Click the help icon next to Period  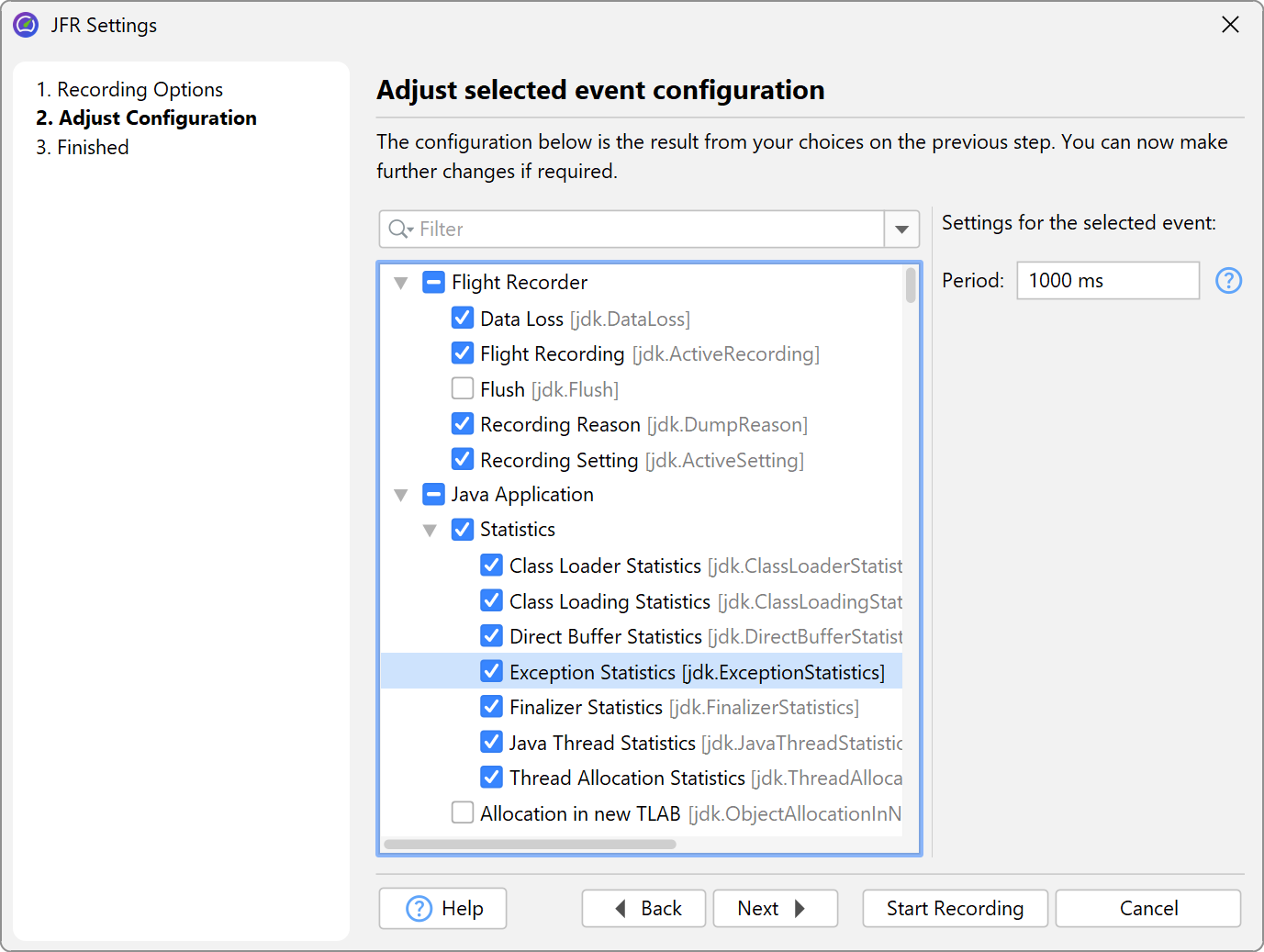1228,281
